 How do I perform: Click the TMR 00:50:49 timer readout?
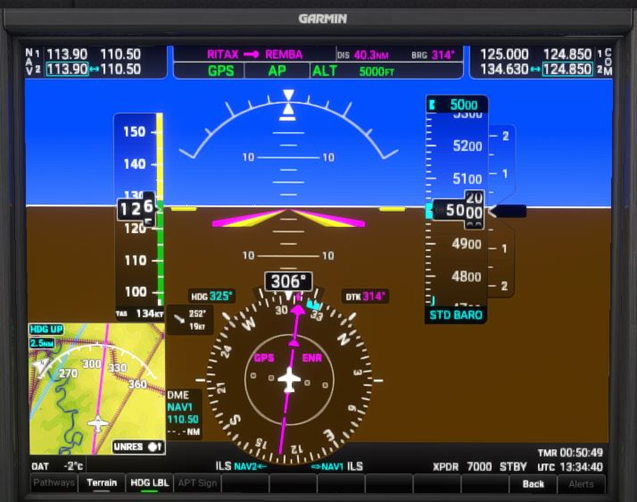click(x=570, y=452)
